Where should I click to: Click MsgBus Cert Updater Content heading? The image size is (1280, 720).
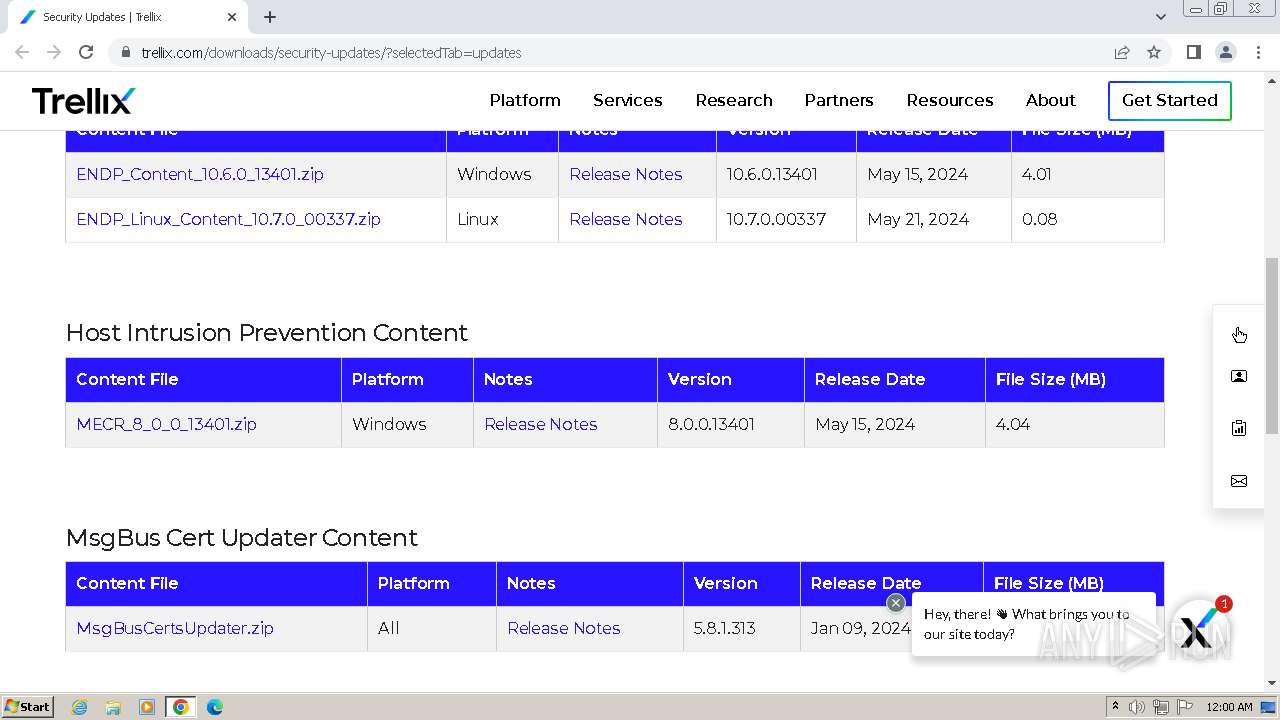pos(242,537)
